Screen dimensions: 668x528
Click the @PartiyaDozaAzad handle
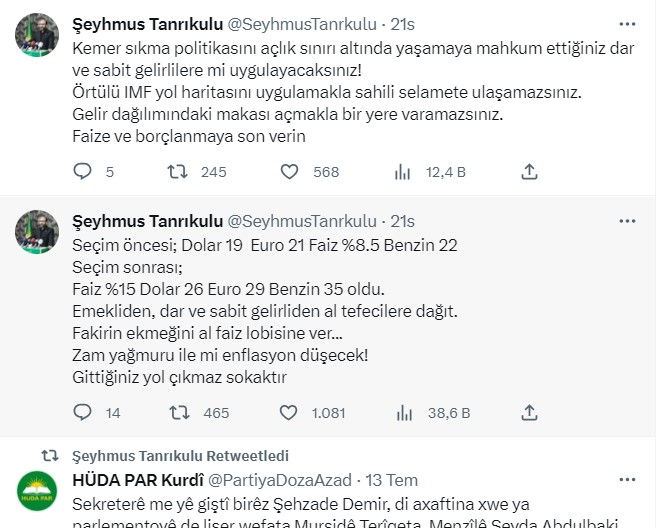click(286, 480)
